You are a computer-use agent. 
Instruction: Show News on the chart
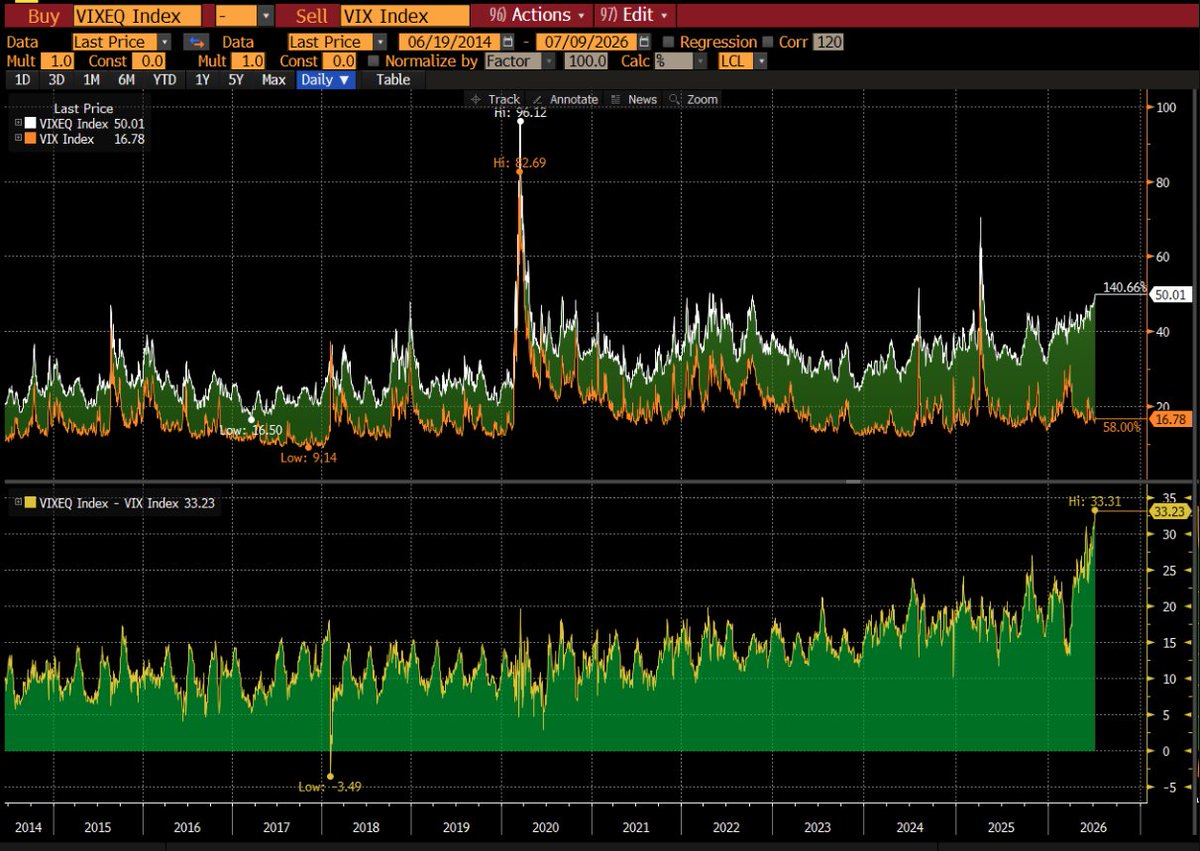[x=634, y=99]
